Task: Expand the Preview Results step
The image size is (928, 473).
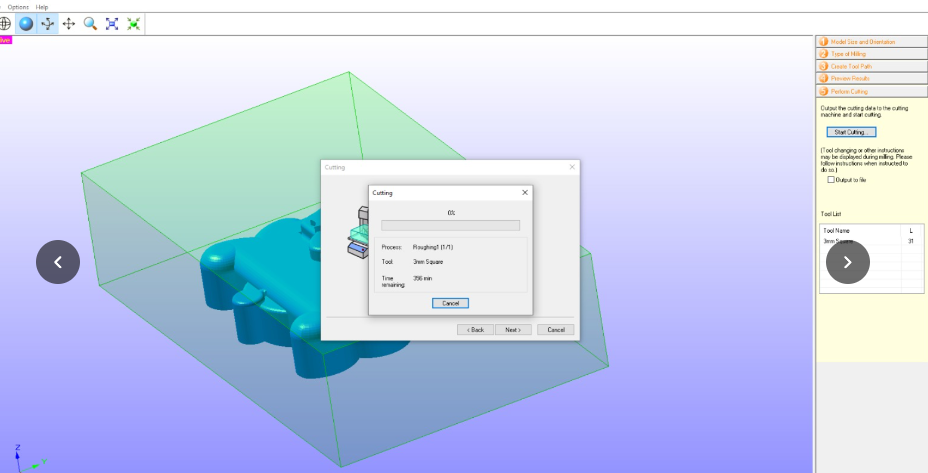Action: (872, 78)
